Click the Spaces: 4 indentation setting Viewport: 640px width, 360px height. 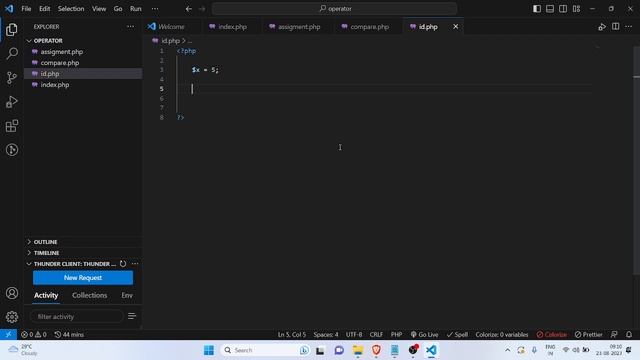pos(326,334)
